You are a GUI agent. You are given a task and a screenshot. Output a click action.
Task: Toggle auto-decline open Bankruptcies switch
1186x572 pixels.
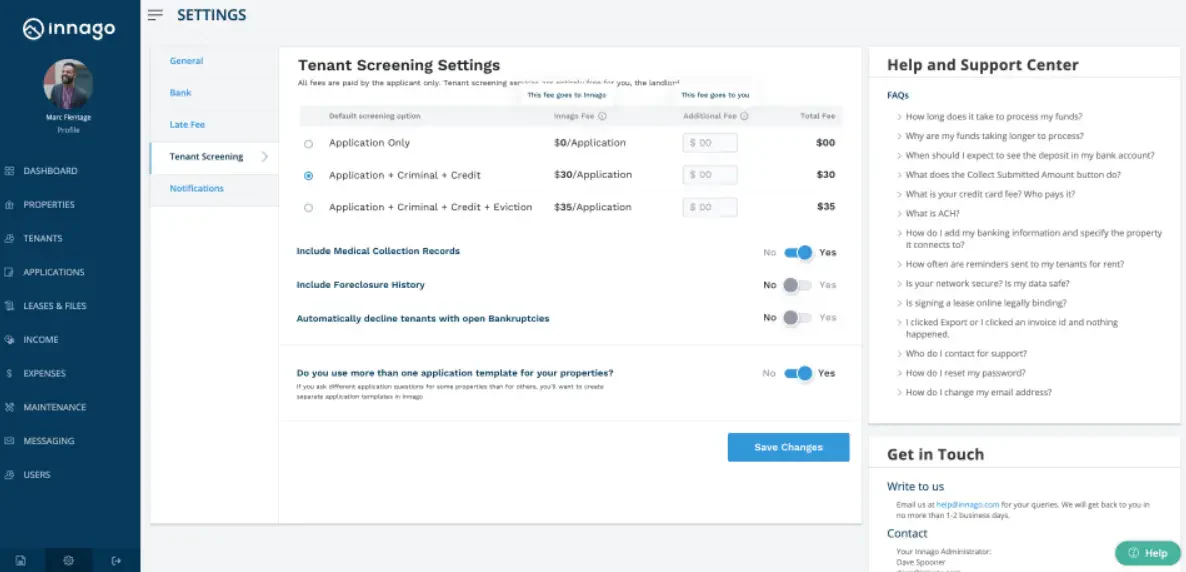(797, 318)
